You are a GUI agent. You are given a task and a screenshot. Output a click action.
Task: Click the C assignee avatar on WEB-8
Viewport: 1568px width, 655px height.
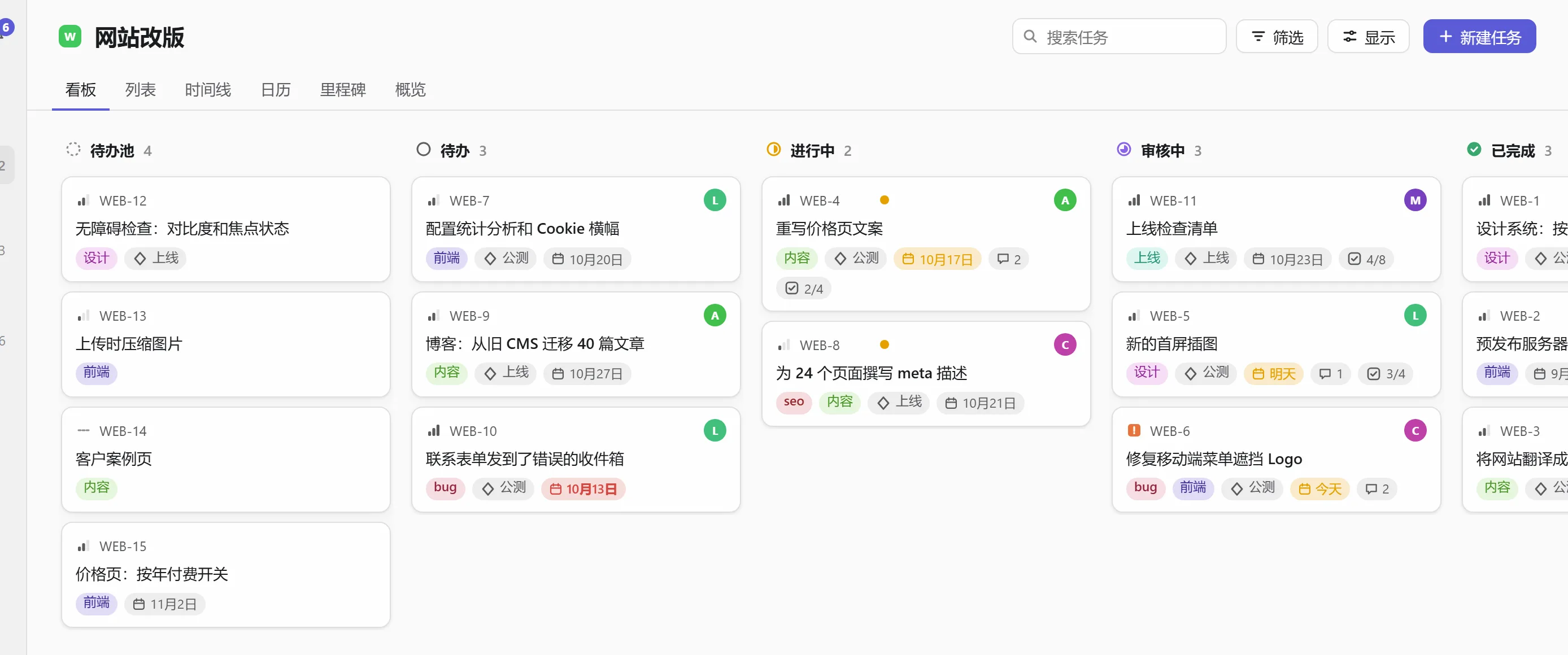click(x=1065, y=344)
